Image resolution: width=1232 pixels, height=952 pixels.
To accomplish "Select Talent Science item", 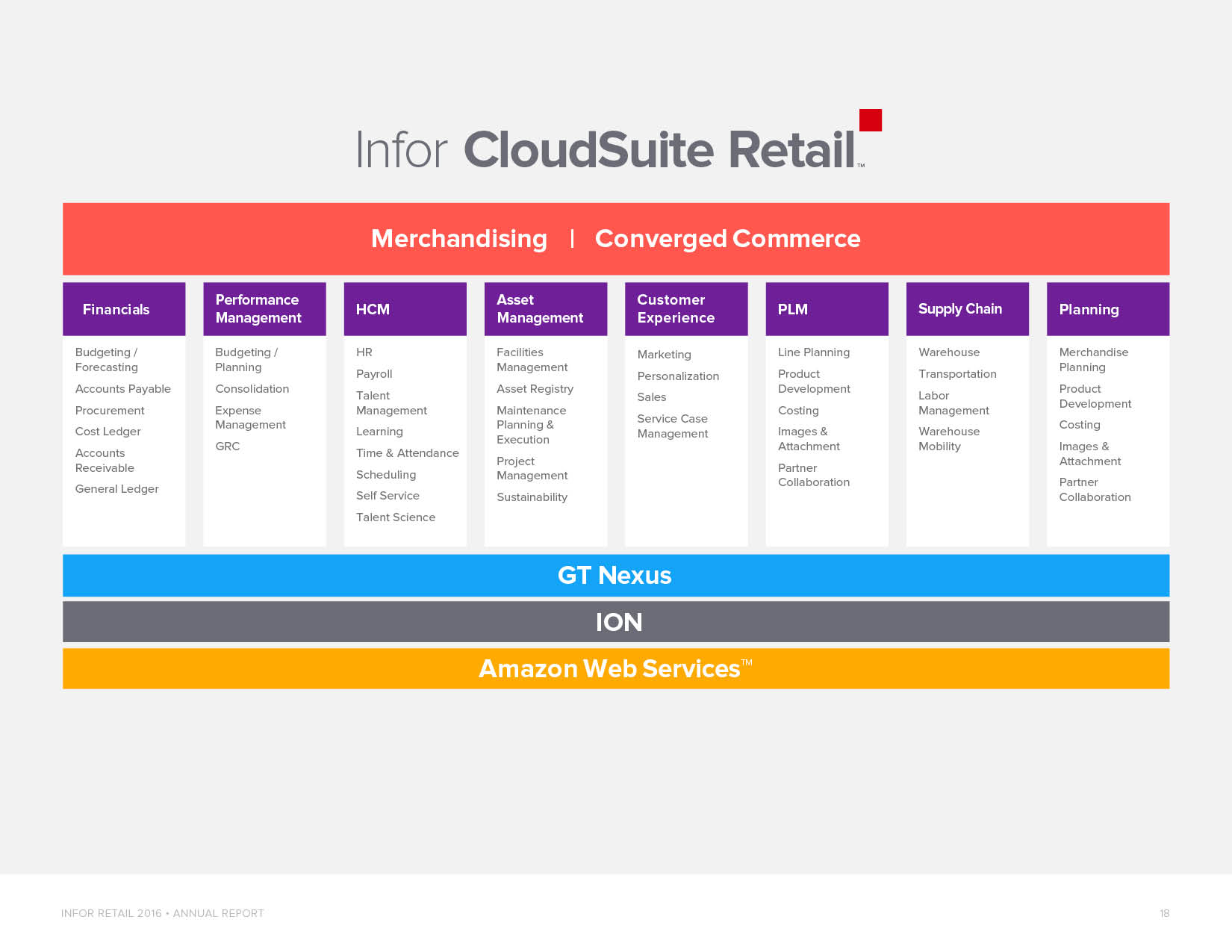I will point(396,517).
